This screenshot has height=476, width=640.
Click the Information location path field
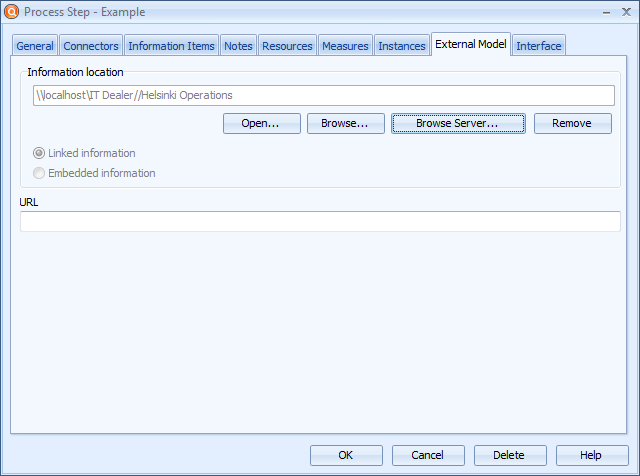[323, 95]
